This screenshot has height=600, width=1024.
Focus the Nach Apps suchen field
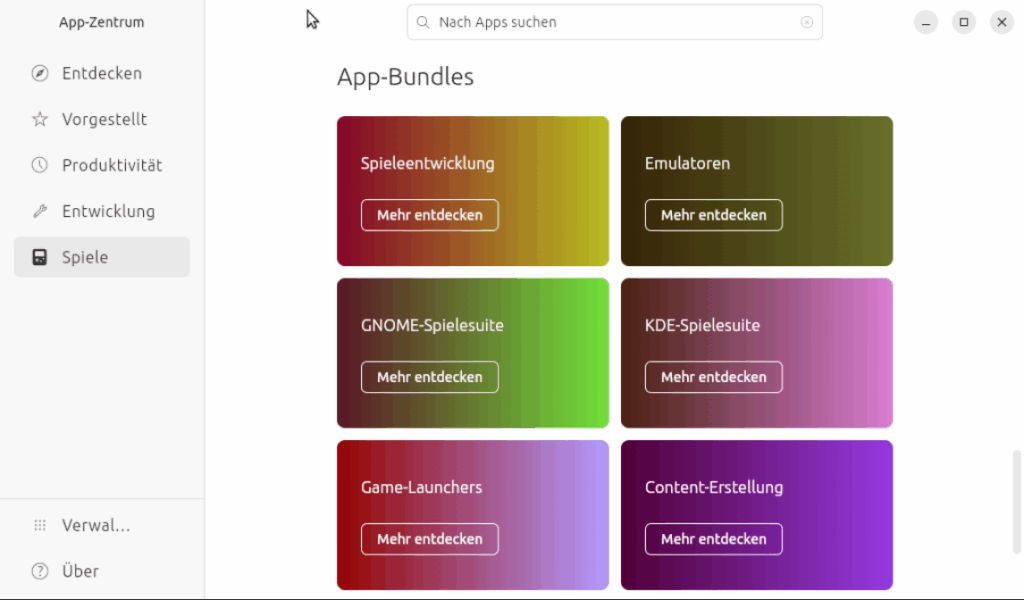(610, 22)
